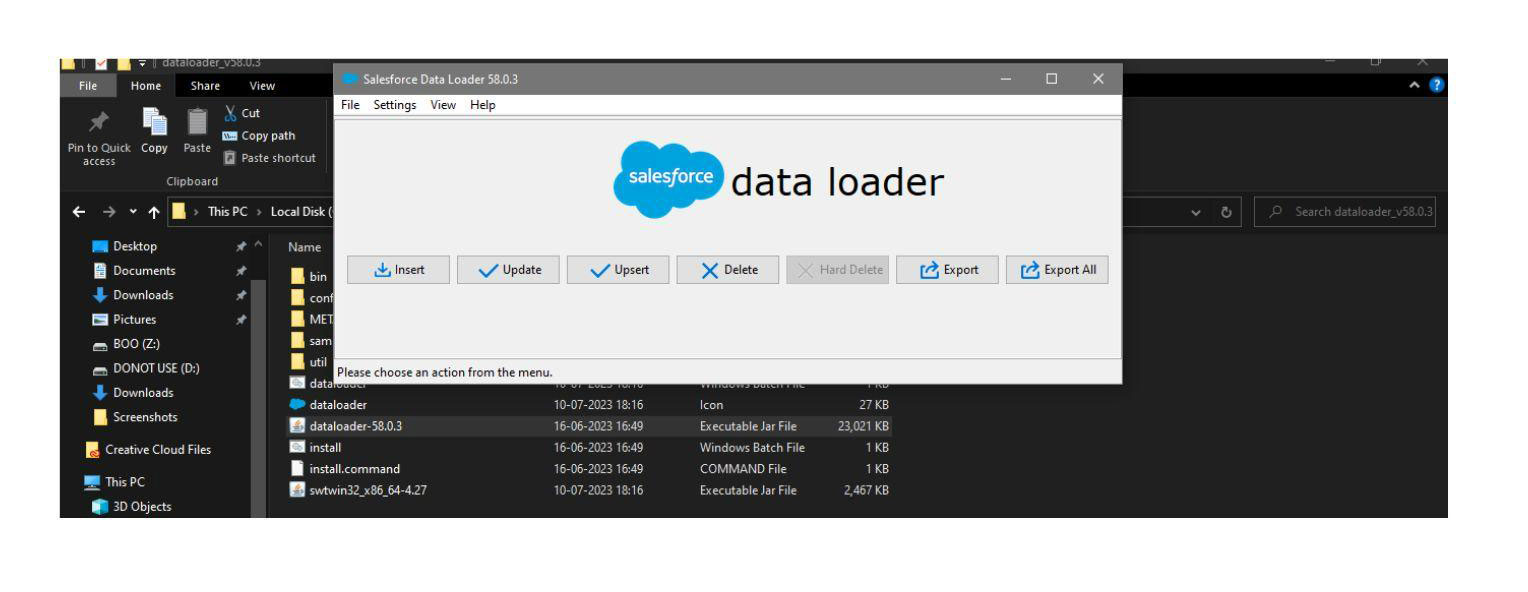Click the Explorer refresh icon
The width and height of the screenshot is (1528, 592).
(1226, 213)
